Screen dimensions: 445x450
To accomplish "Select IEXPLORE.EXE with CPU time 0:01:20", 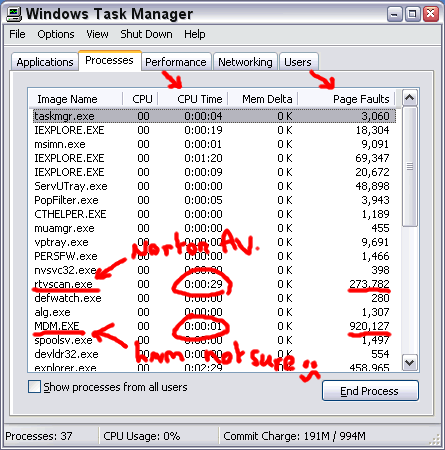I will coord(214,158).
